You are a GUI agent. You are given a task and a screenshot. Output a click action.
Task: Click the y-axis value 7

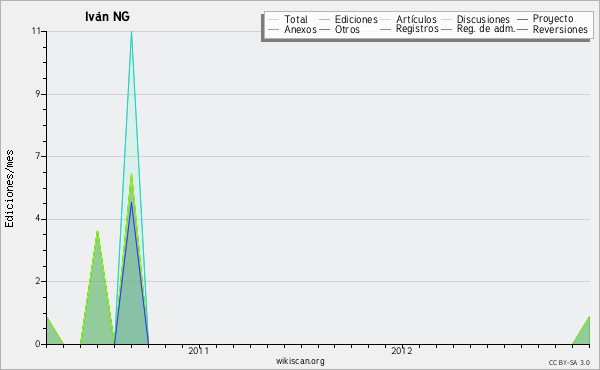click(x=38, y=156)
